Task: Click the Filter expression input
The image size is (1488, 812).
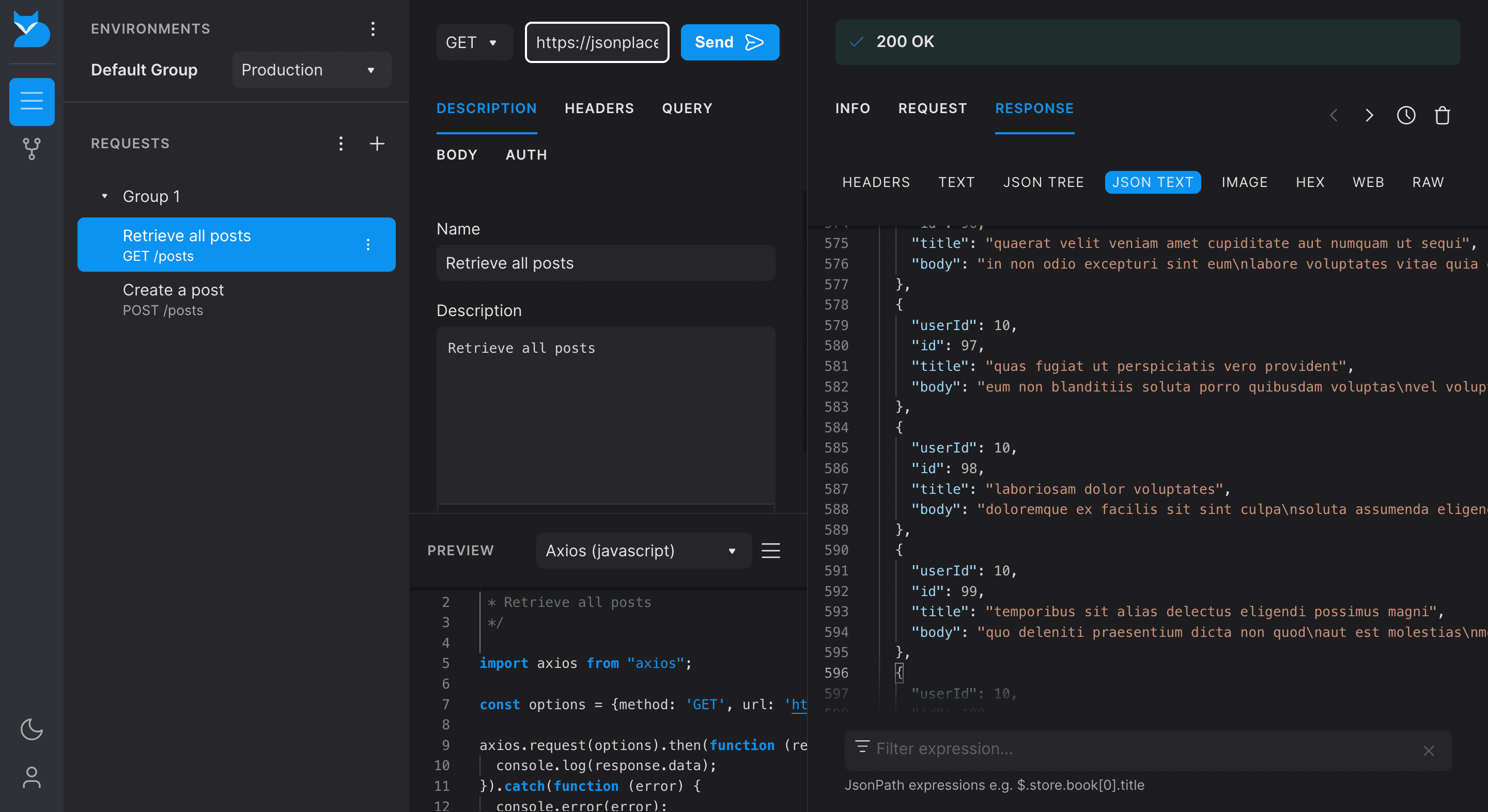Action: tap(1147, 750)
